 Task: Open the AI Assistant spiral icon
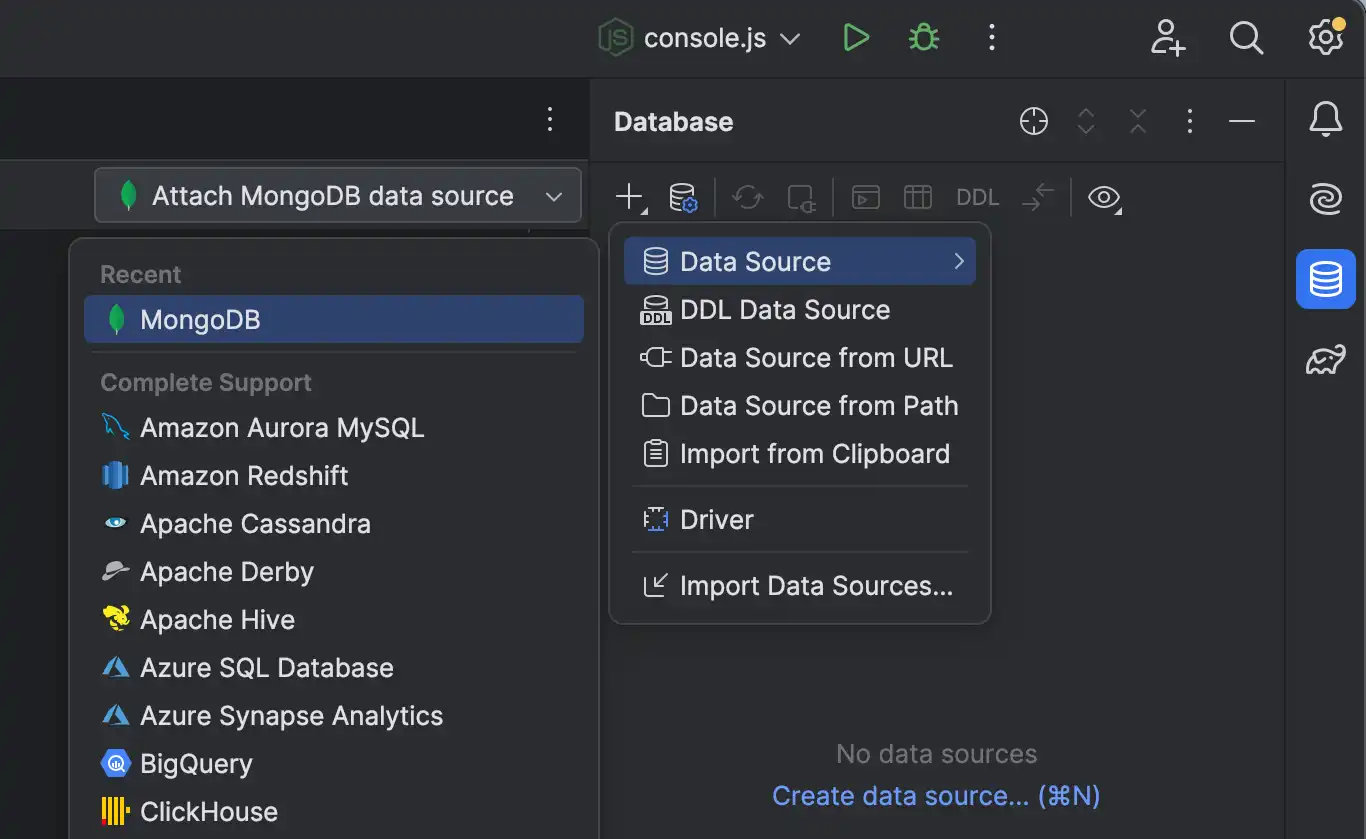[x=1326, y=200]
